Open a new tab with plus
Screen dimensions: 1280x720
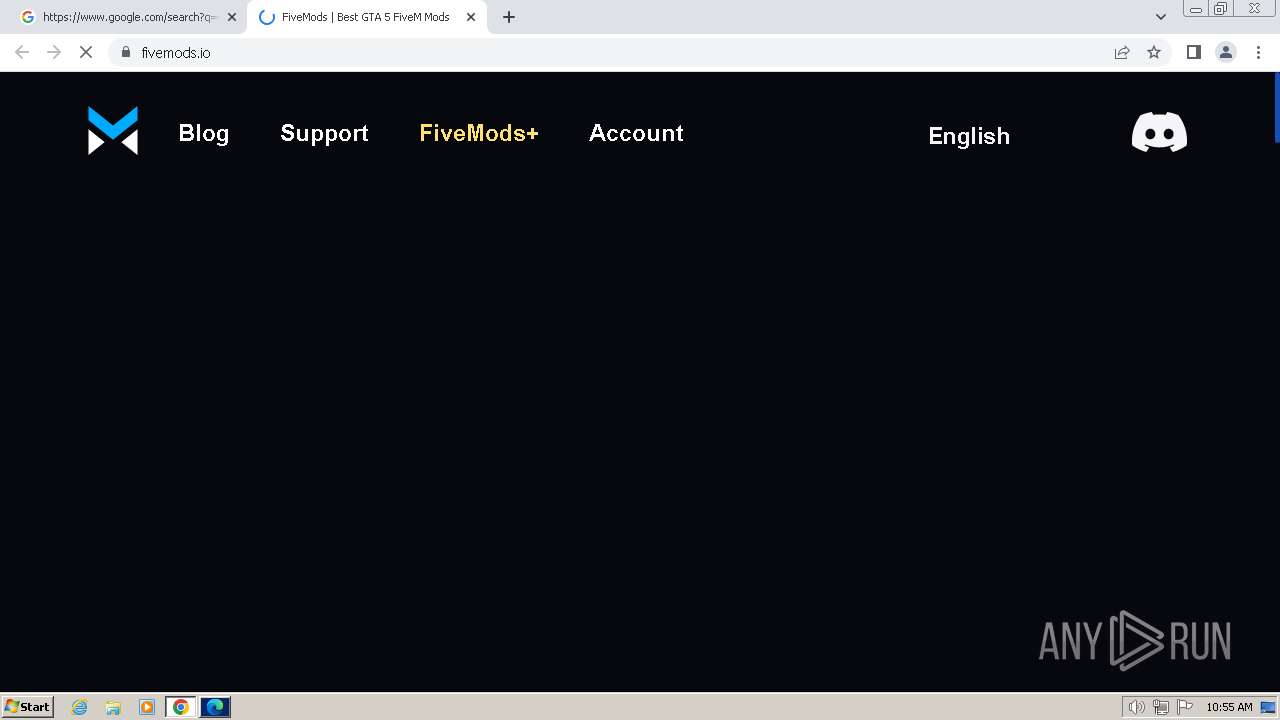509,17
